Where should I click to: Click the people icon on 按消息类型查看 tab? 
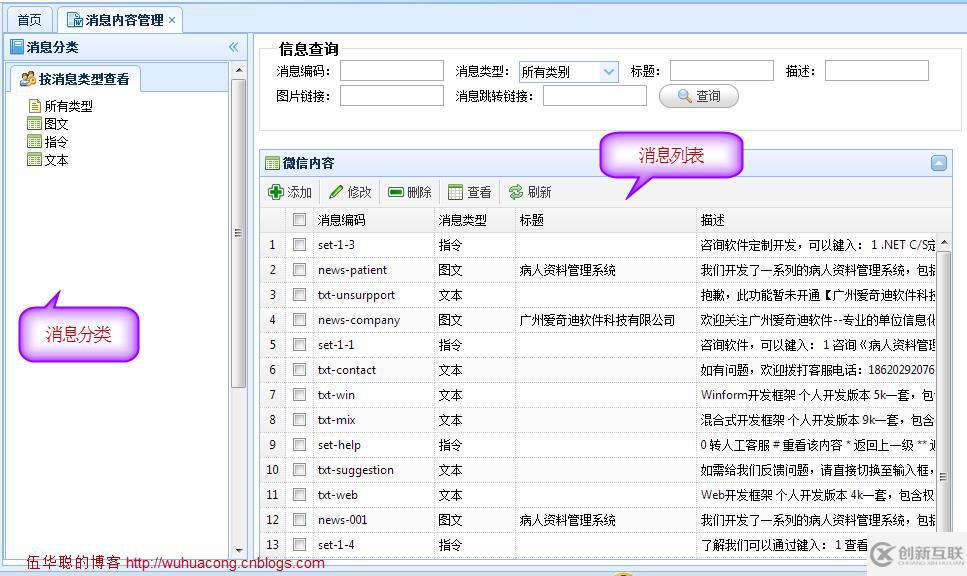tap(28, 79)
